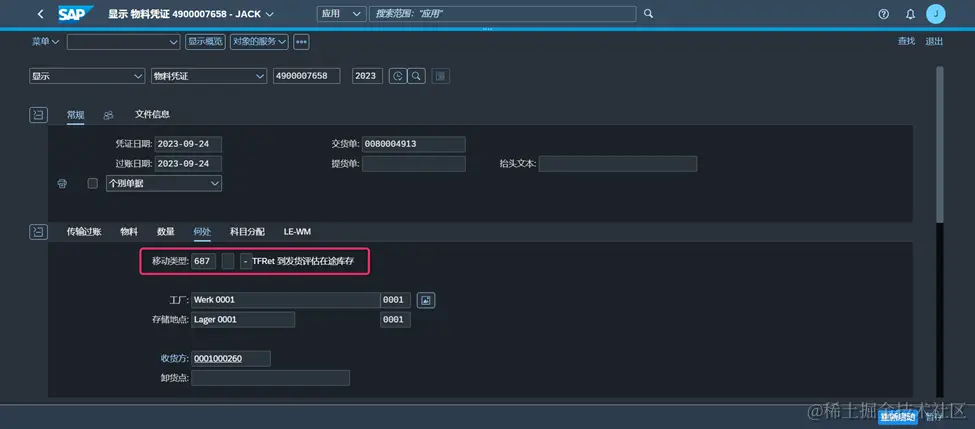Open the 物料凭证 document type dropdown
This screenshot has height=429, width=975.
[x=209, y=76]
